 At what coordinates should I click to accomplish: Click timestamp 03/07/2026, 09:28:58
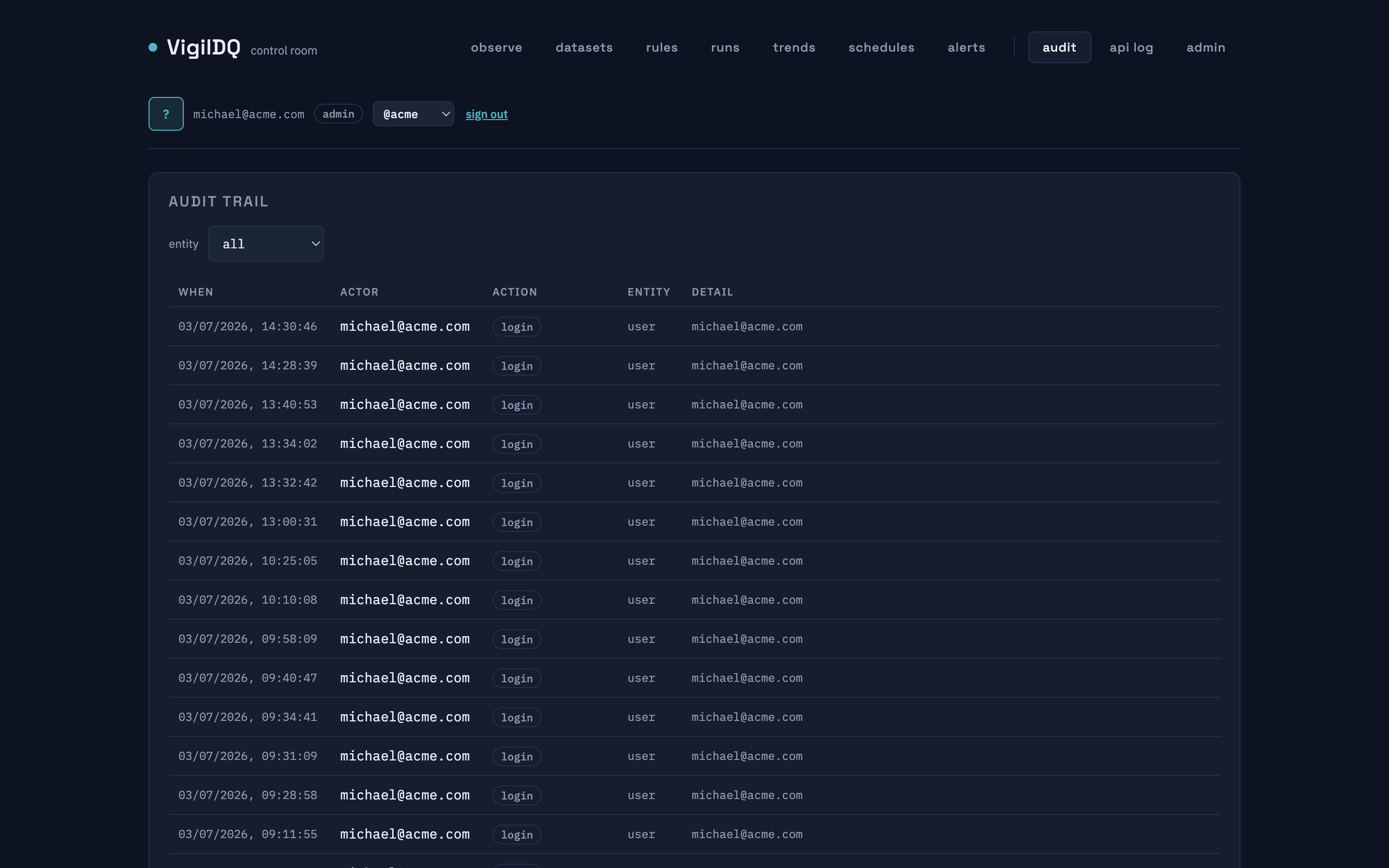tap(247, 795)
